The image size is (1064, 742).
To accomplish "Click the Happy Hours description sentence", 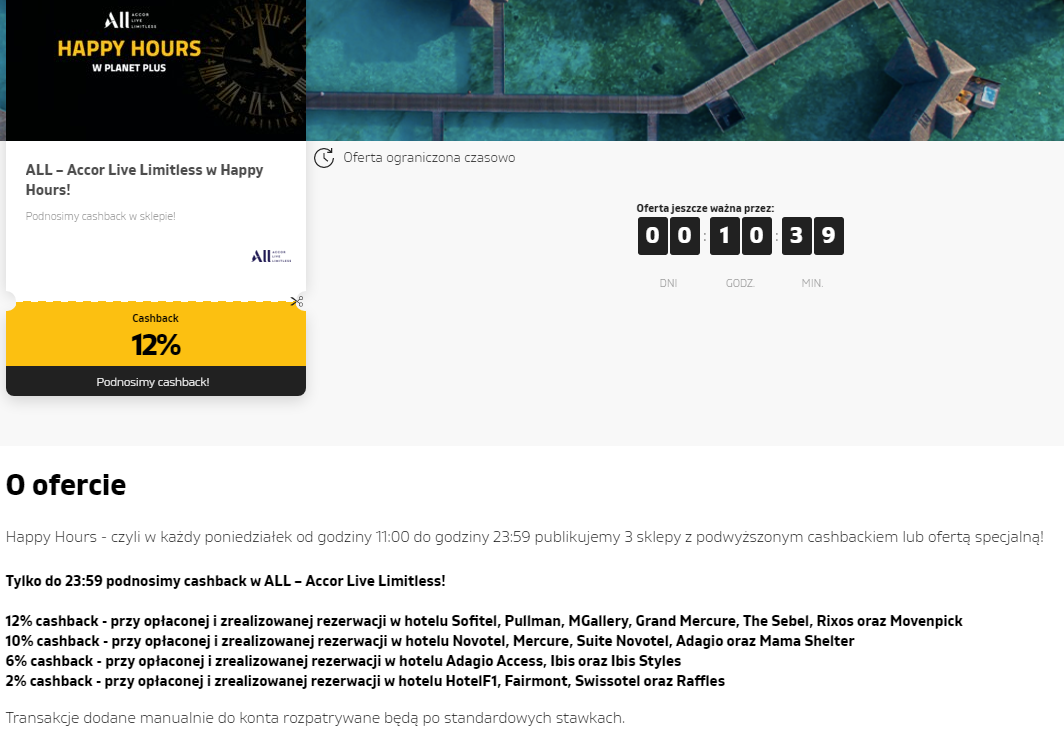I will coord(525,537).
